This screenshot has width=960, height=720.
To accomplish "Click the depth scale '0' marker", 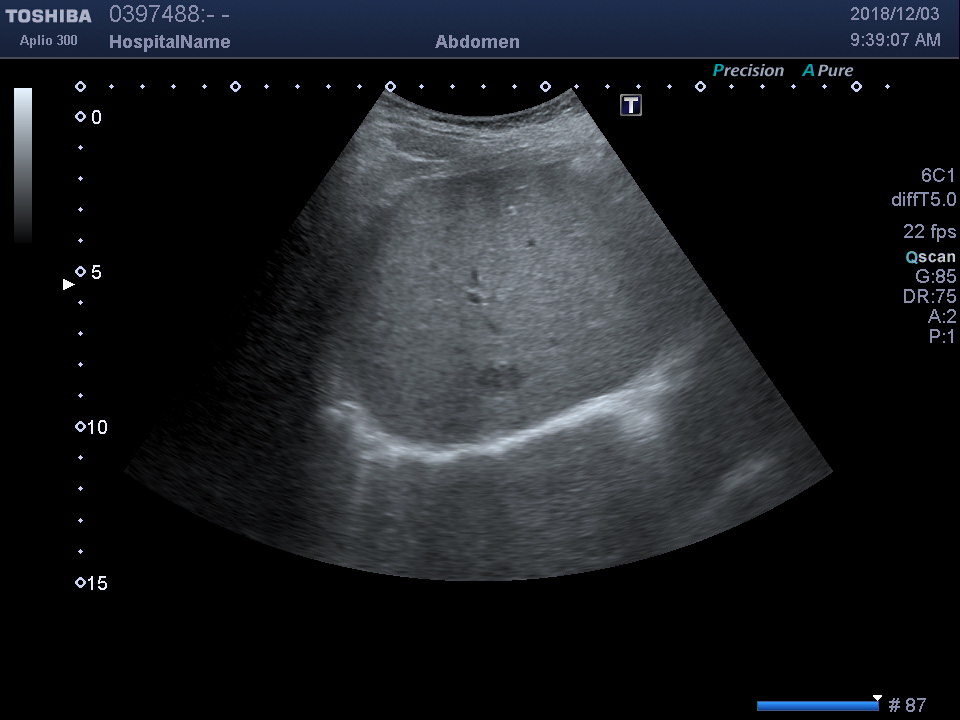I will pyautogui.click(x=89, y=117).
